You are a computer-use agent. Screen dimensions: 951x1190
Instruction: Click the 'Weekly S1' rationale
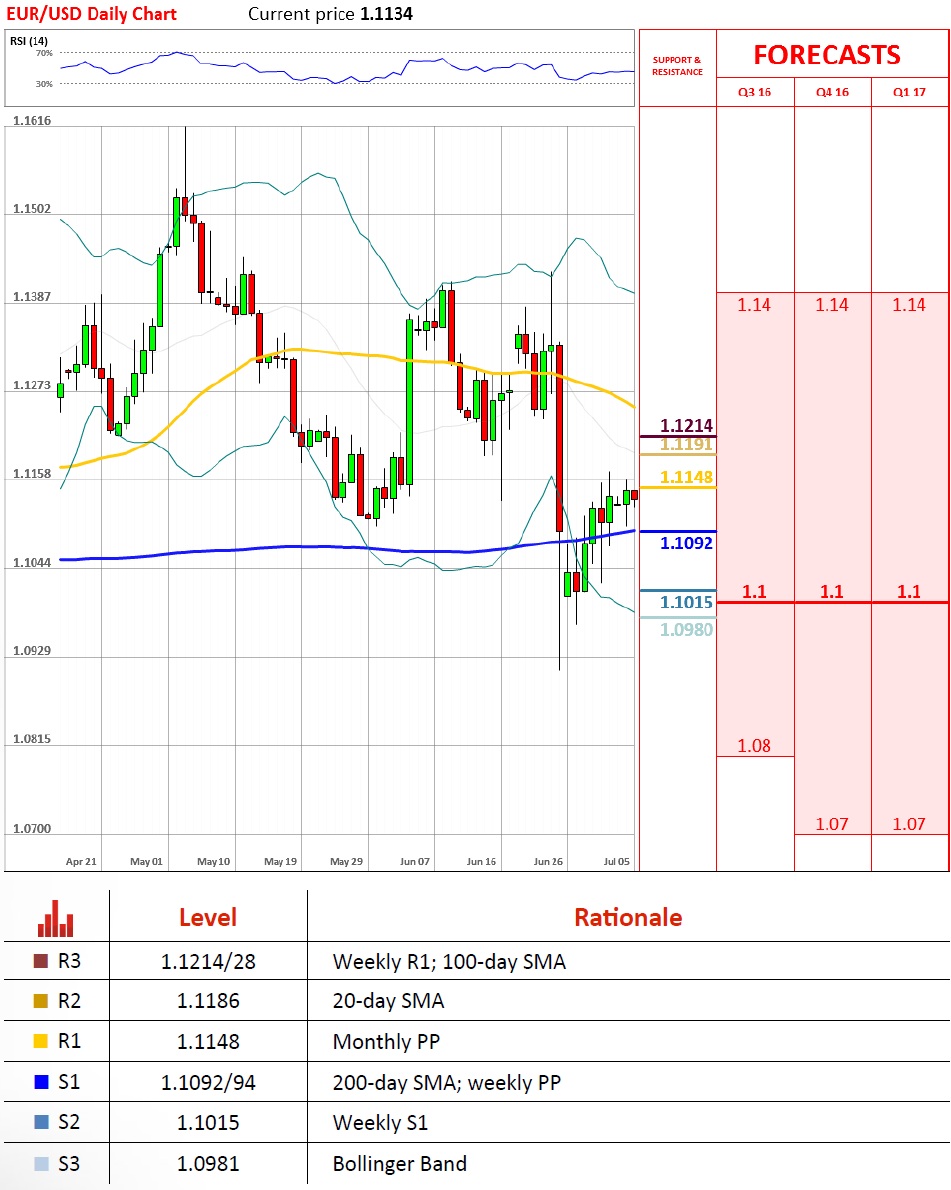pyautogui.click(x=380, y=1122)
